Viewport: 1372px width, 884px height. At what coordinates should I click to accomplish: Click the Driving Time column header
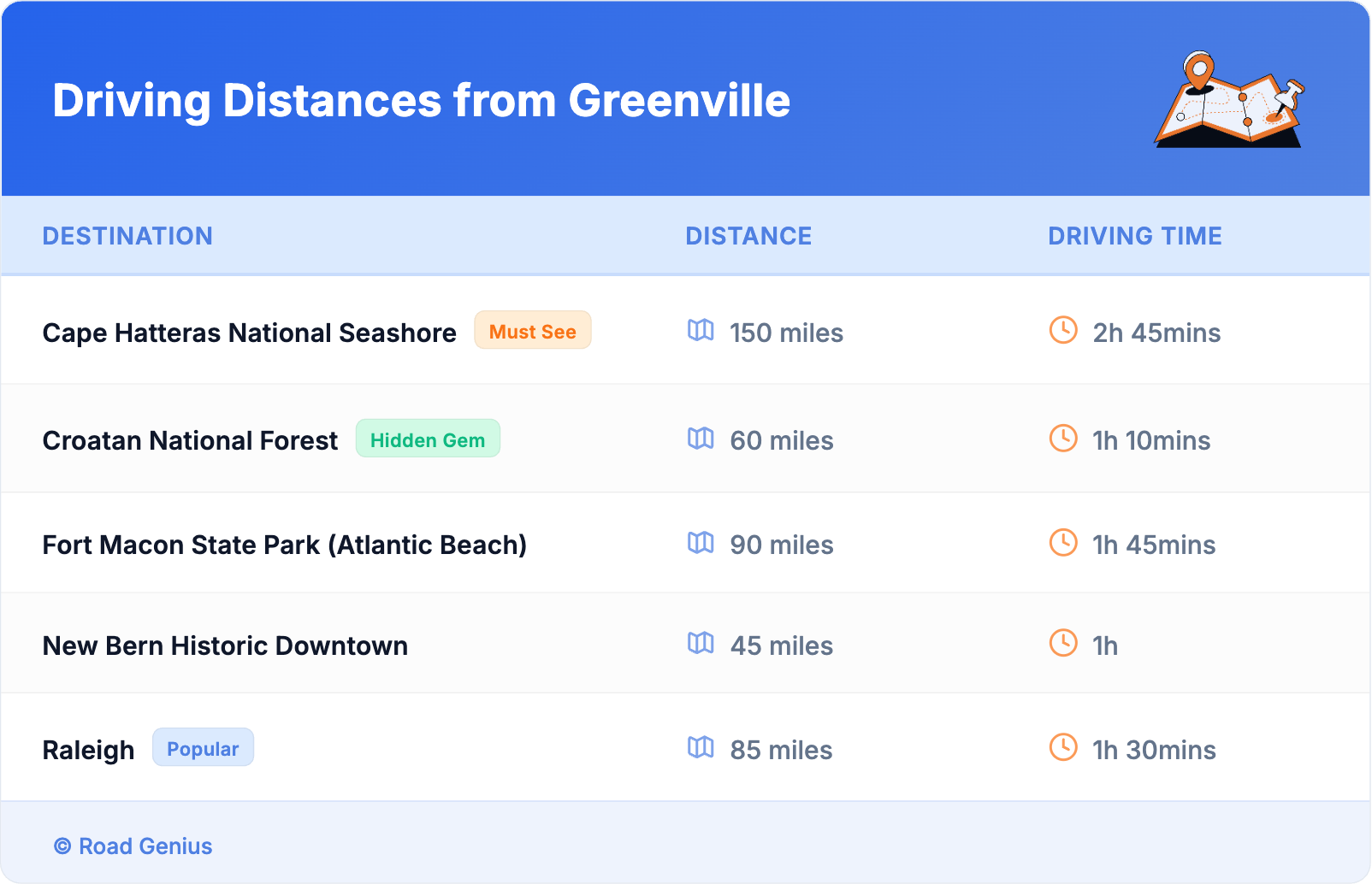(x=1134, y=236)
